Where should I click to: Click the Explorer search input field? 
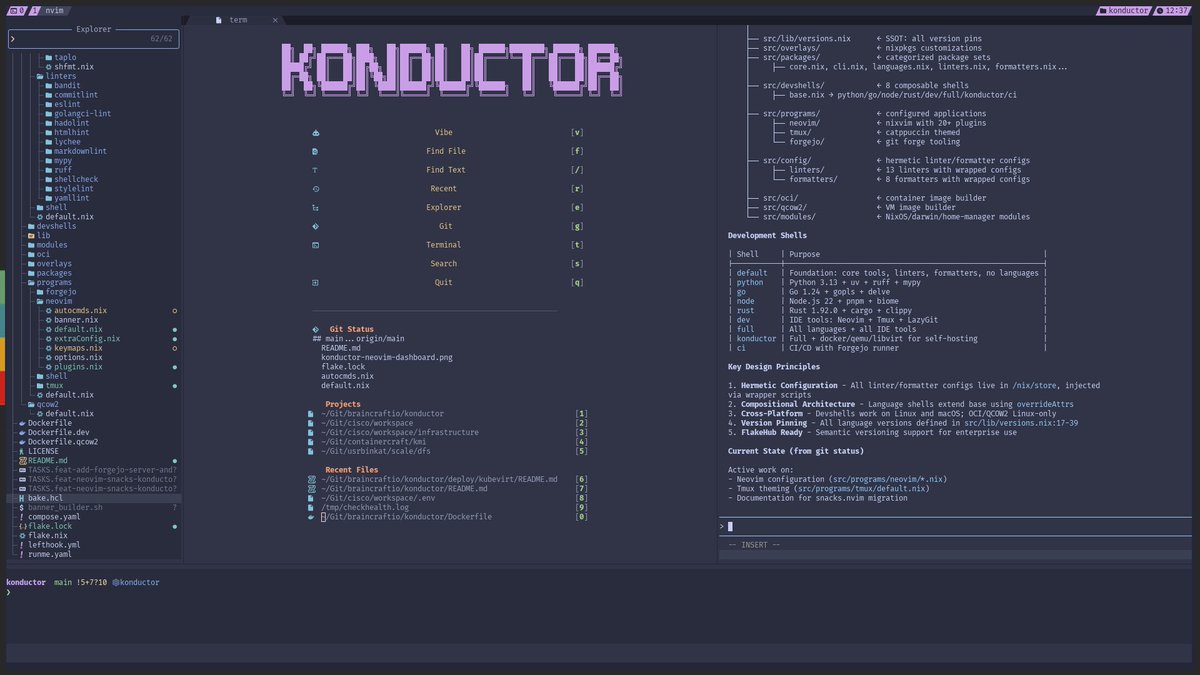click(x=93, y=39)
